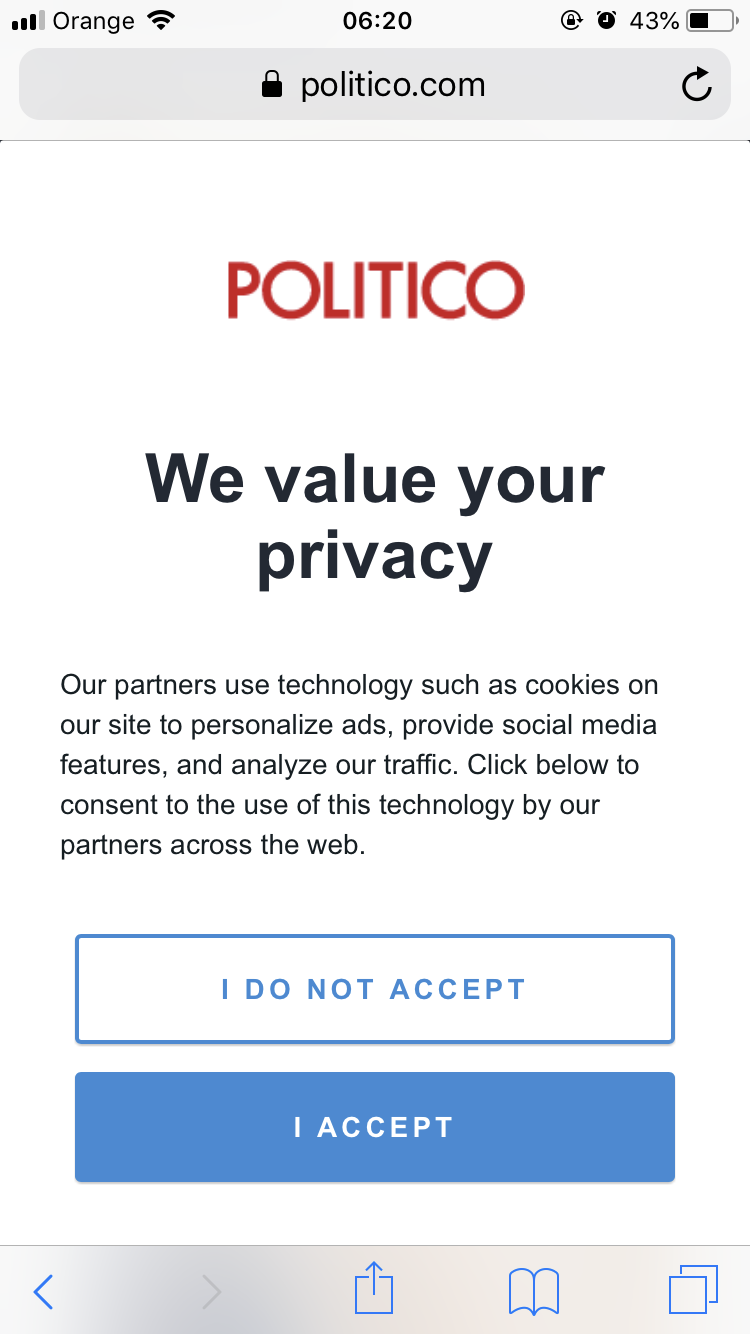Go back using the Safari back arrow
Viewport: 750px width, 1334px height.
pos(43,1292)
